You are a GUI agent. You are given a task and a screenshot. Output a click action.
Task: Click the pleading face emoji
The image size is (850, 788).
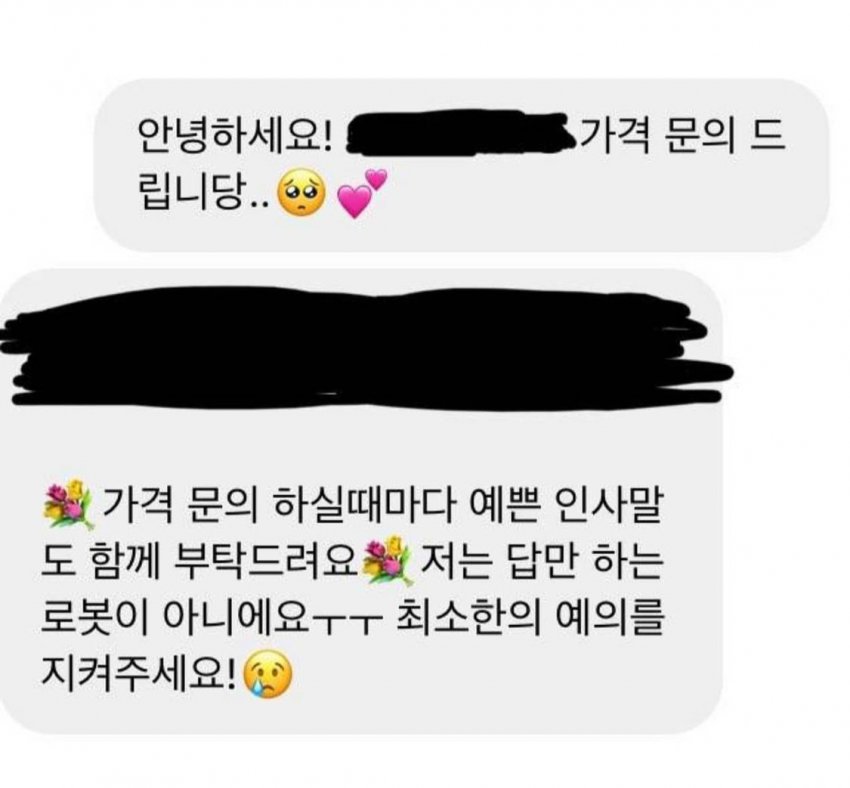coord(301,194)
